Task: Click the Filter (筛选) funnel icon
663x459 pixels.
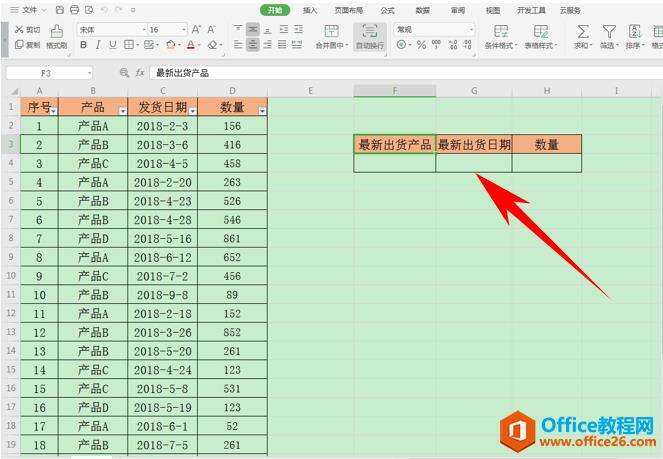Action: (609, 32)
